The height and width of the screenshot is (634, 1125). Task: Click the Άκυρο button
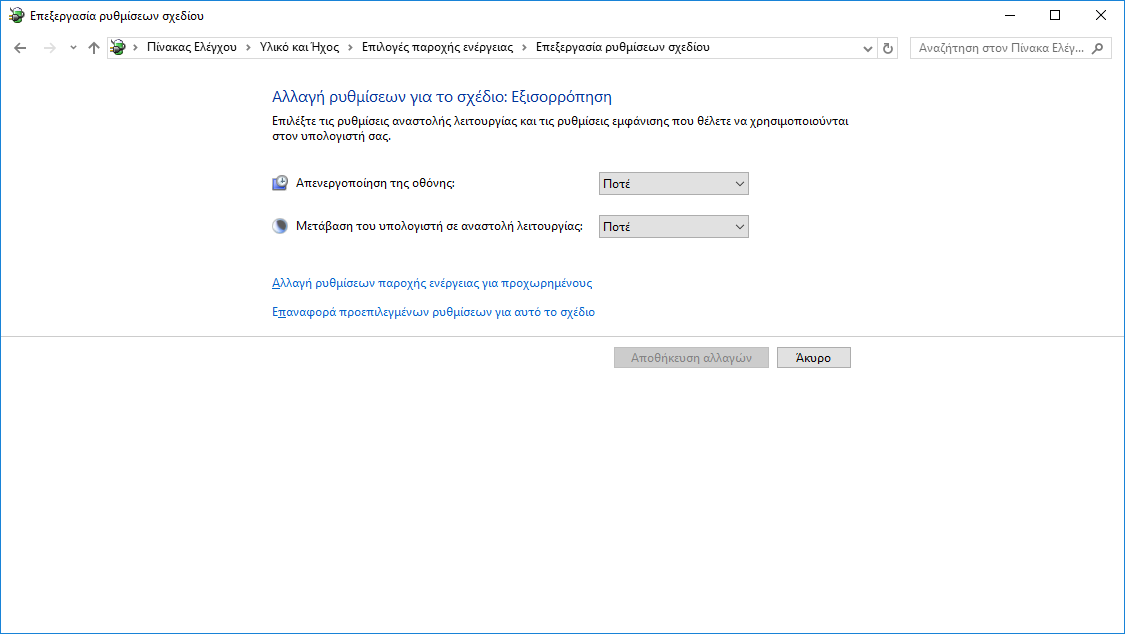pyautogui.click(x=814, y=358)
